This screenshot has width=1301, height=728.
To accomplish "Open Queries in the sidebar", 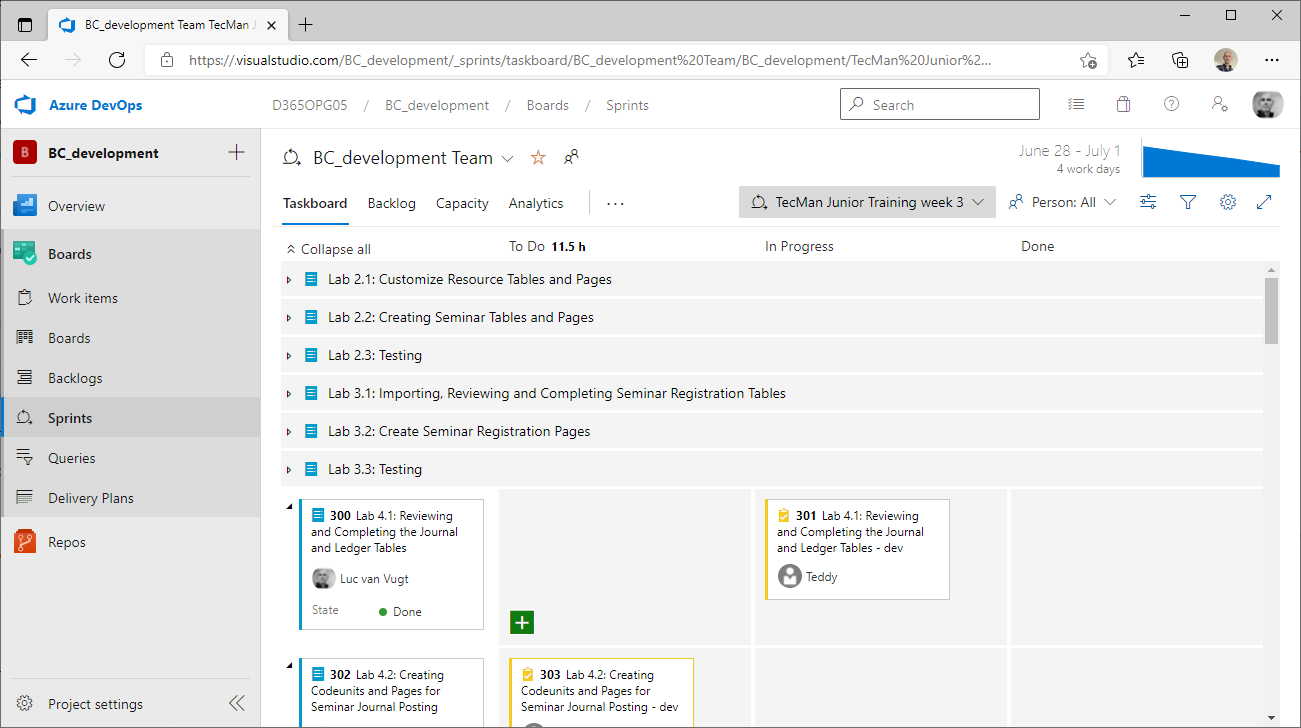I will (x=130, y=458).
